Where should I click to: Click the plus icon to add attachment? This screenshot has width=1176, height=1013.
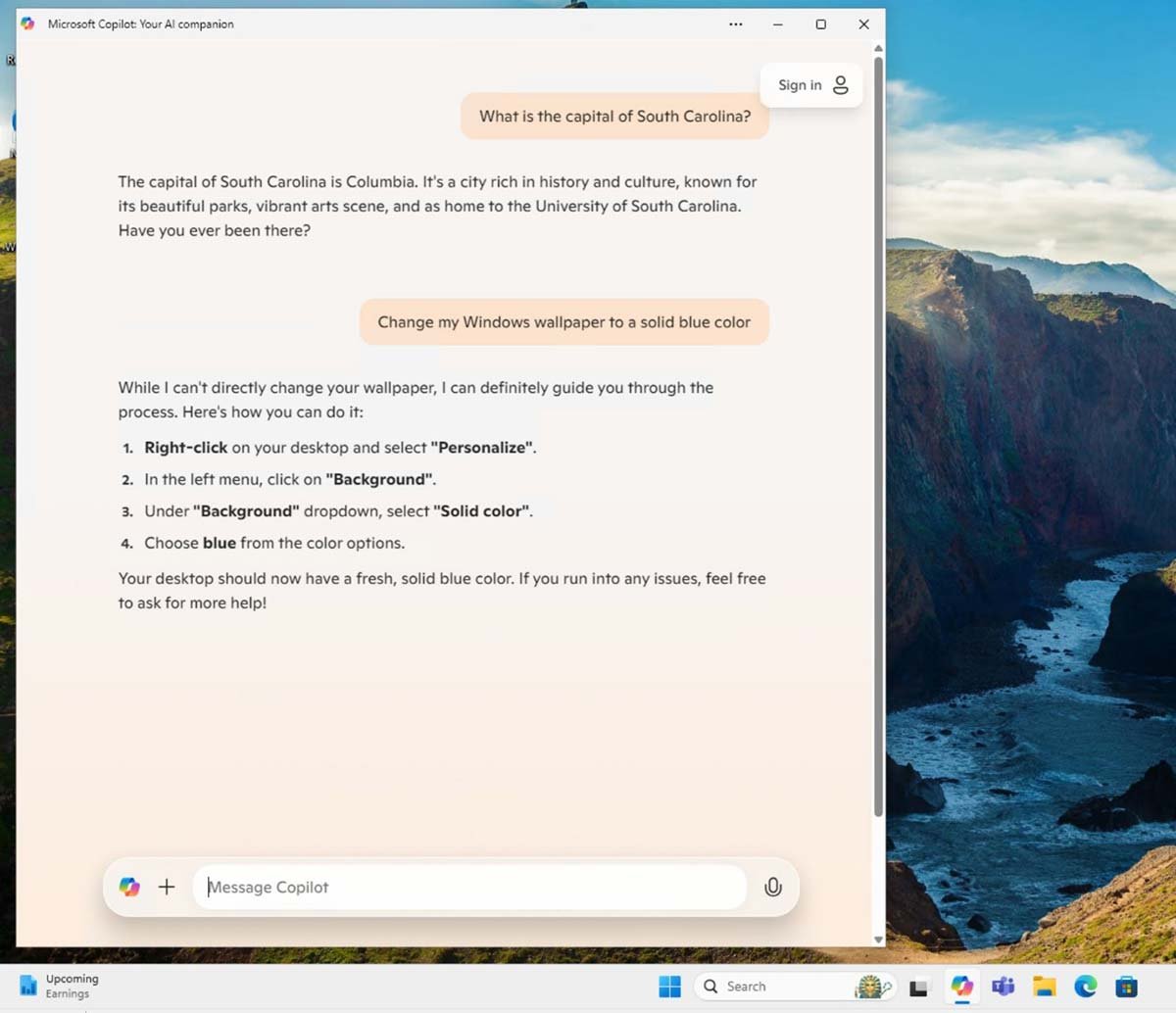167,887
